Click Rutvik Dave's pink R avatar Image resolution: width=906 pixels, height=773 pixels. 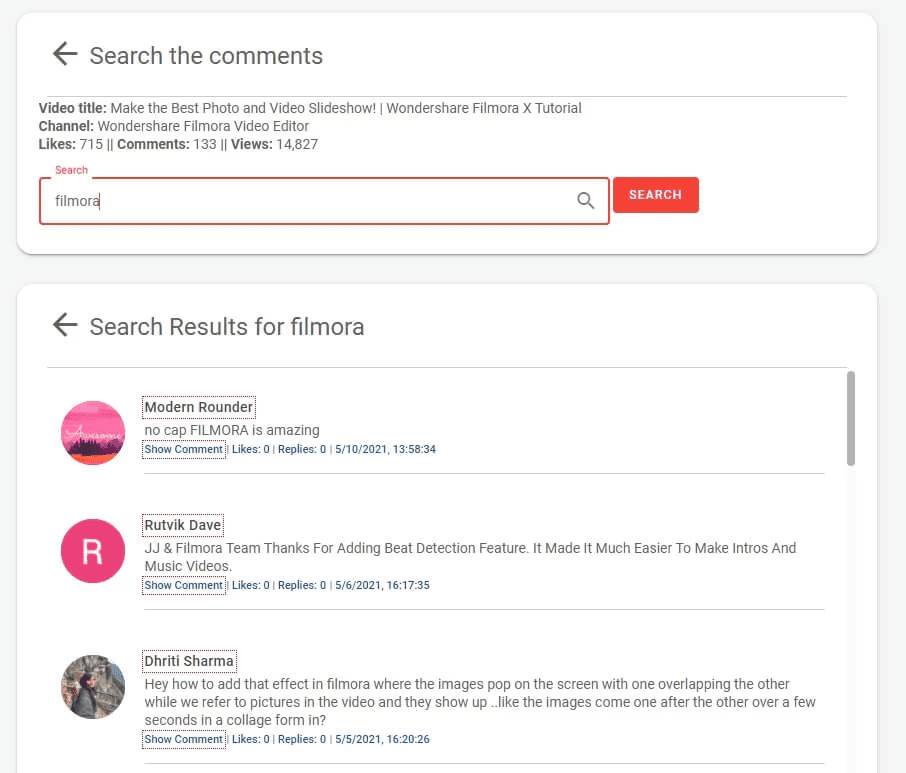tap(93, 551)
